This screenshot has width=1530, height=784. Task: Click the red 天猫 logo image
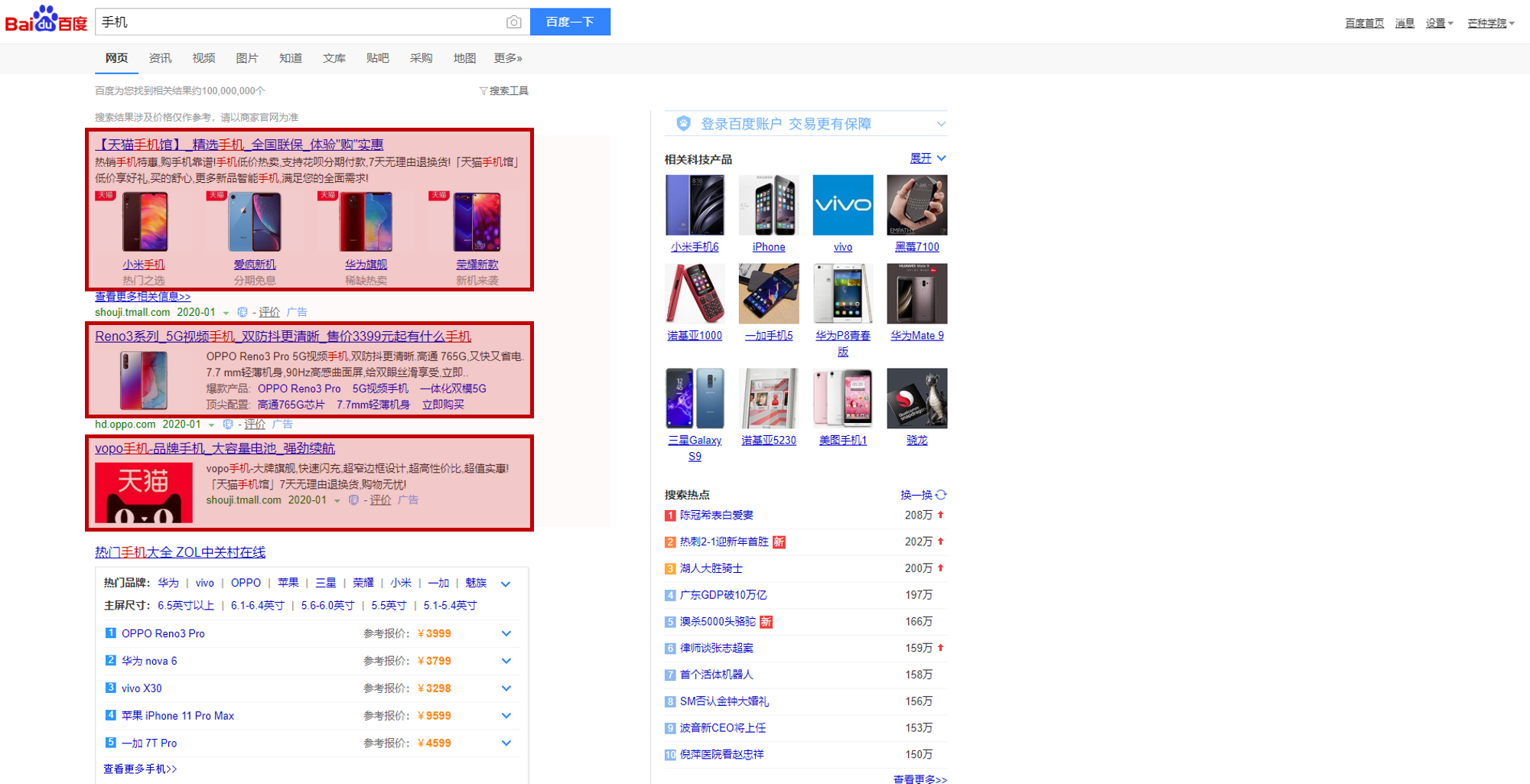tap(144, 493)
